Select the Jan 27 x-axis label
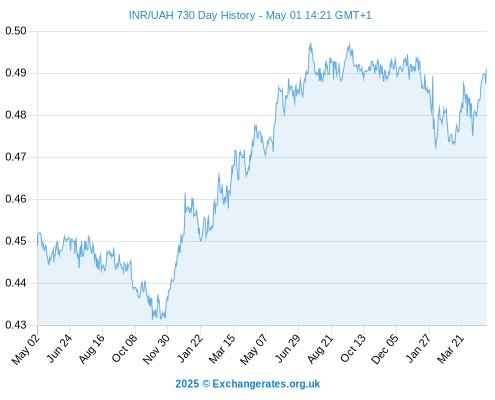The width and height of the screenshot is (495, 400). click(418, 349)
